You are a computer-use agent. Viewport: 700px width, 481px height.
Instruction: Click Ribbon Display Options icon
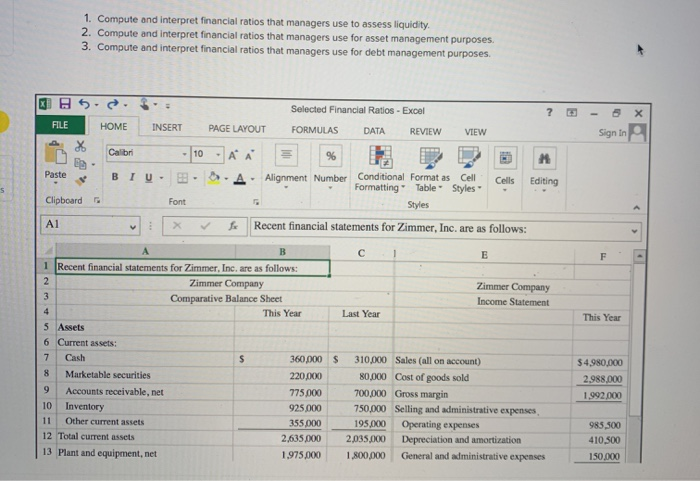(572, 113)
